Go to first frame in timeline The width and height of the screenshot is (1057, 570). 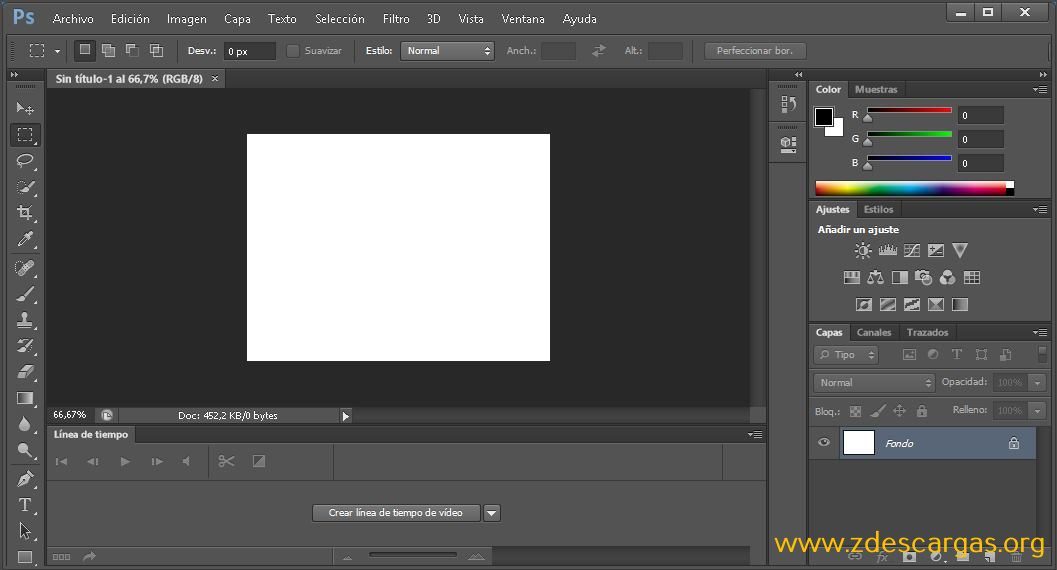[61, 462]
